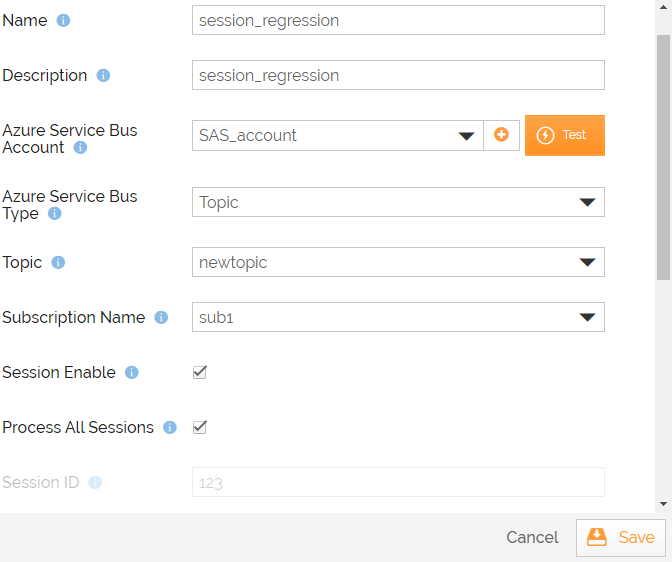Viewport: 672px width, 562px height.
Task: Click the scrollbar down arrow
Action: (664, 505)
